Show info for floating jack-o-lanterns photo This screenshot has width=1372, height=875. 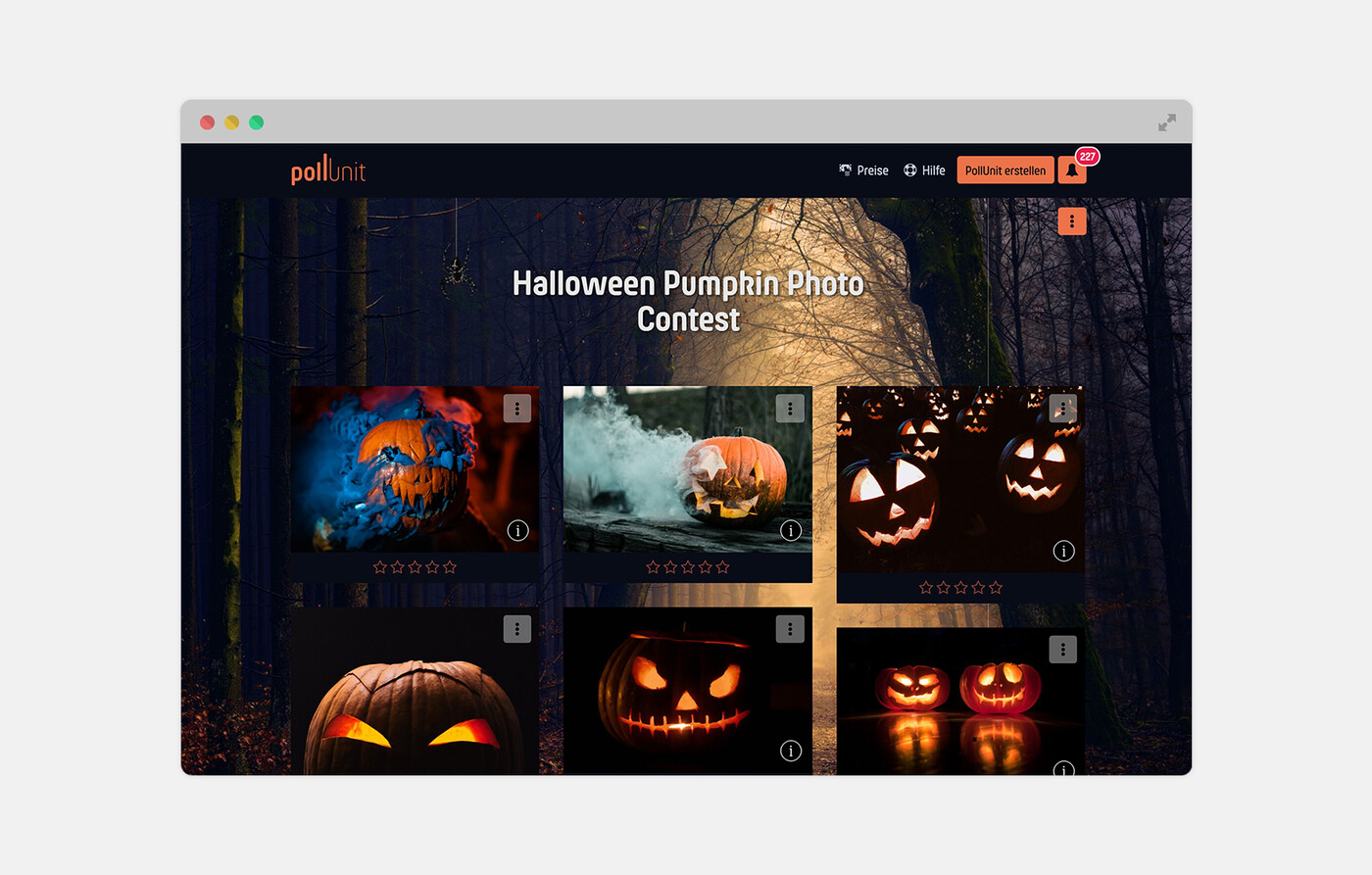coord(1063,552)
